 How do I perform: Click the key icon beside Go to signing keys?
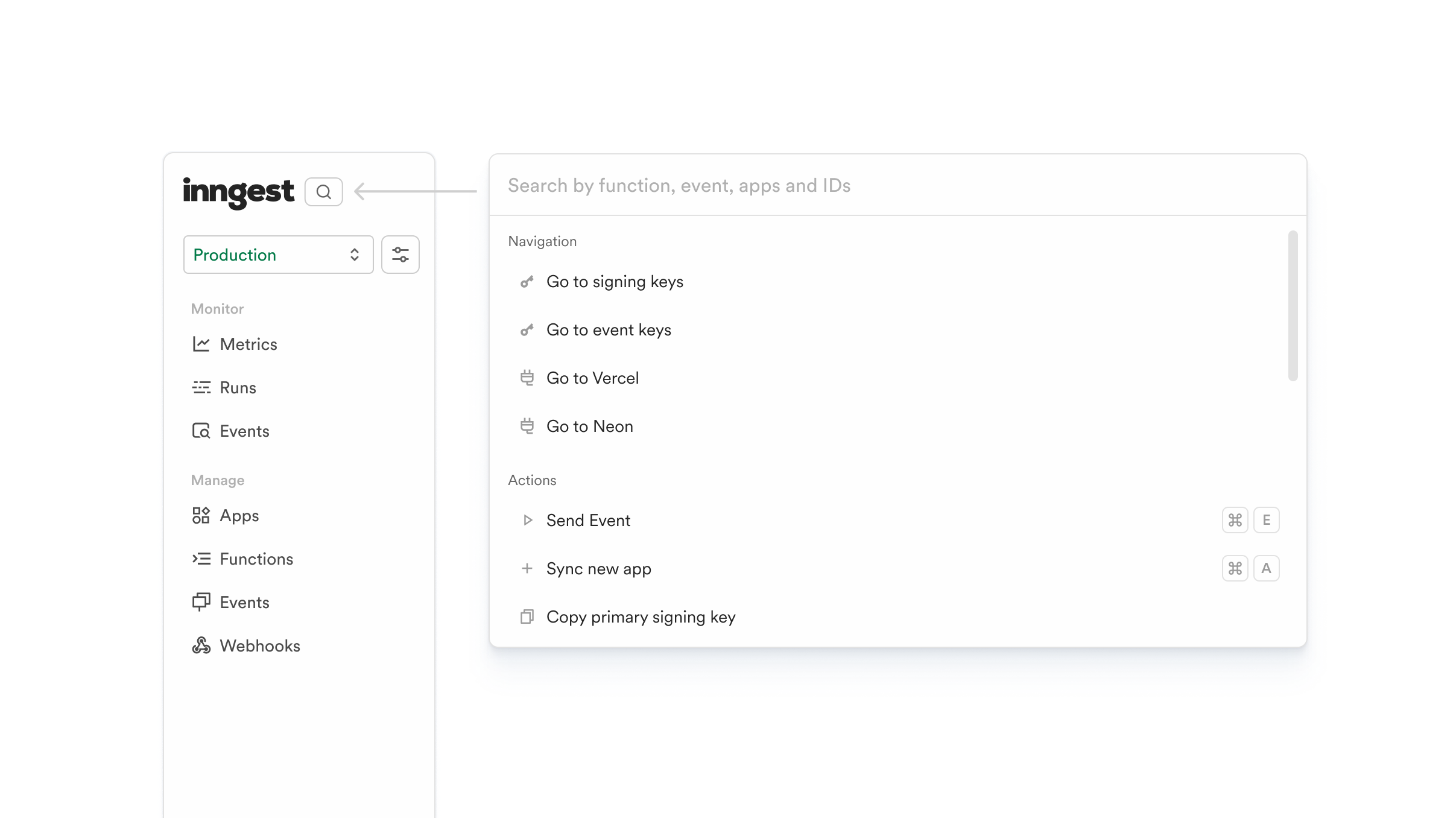point(527,281)
